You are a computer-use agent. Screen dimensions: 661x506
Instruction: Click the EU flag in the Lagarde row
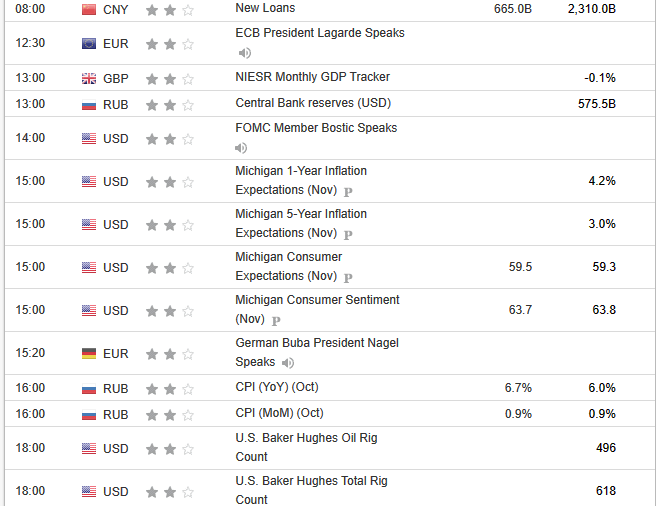pos(89,44)
